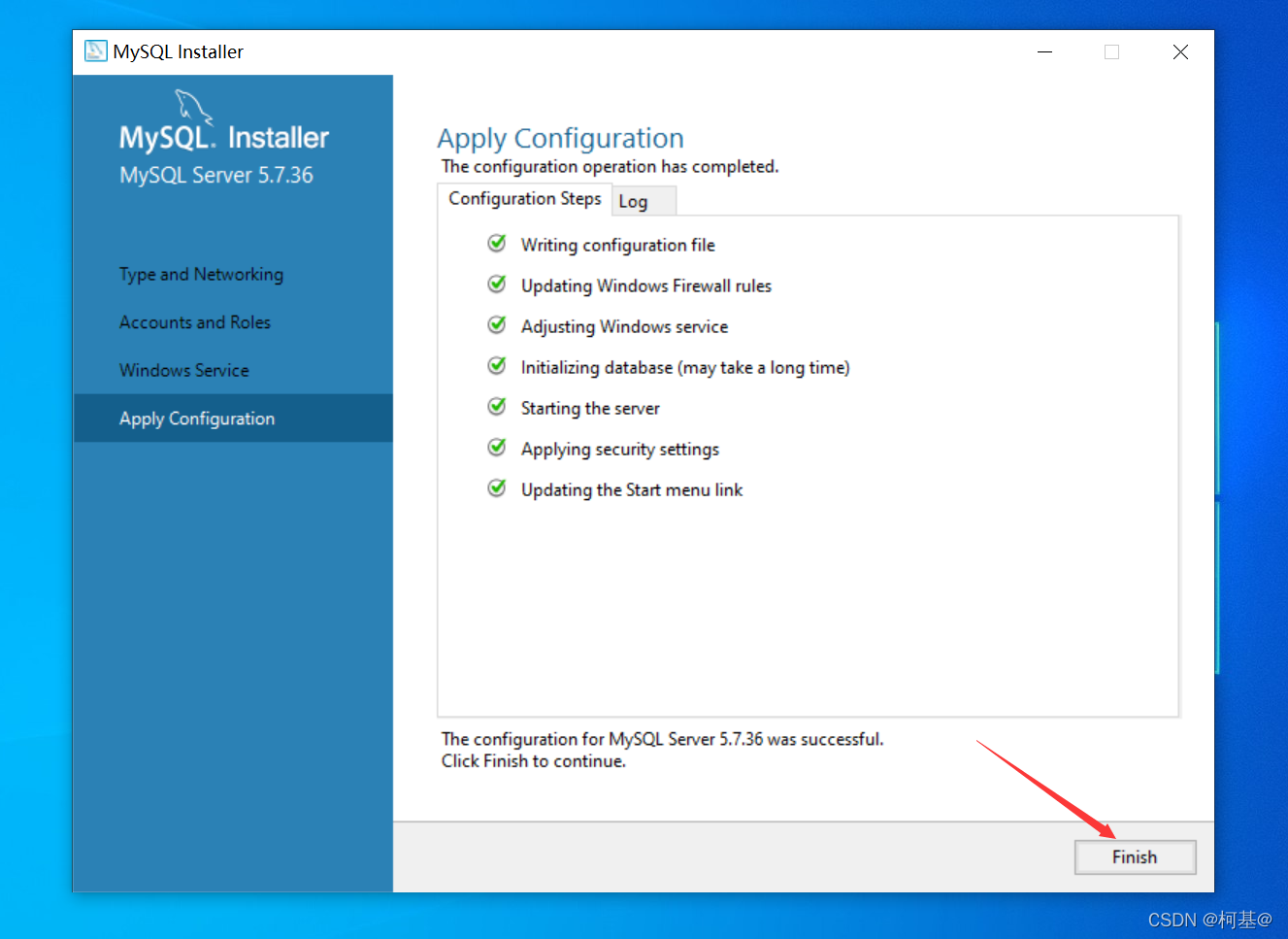
Task: Click green check icon for Initializing database
Action: point(497,365)
